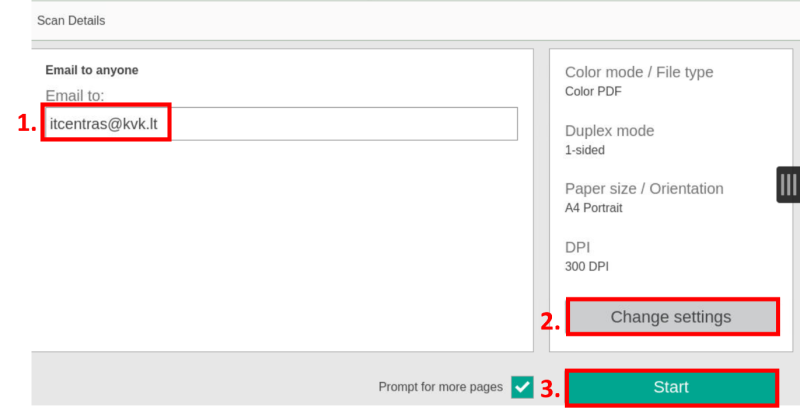Click the red step number 2 marker
This screenshot has height=420, width=800.
pyautogui.click(x=549, y=322)
